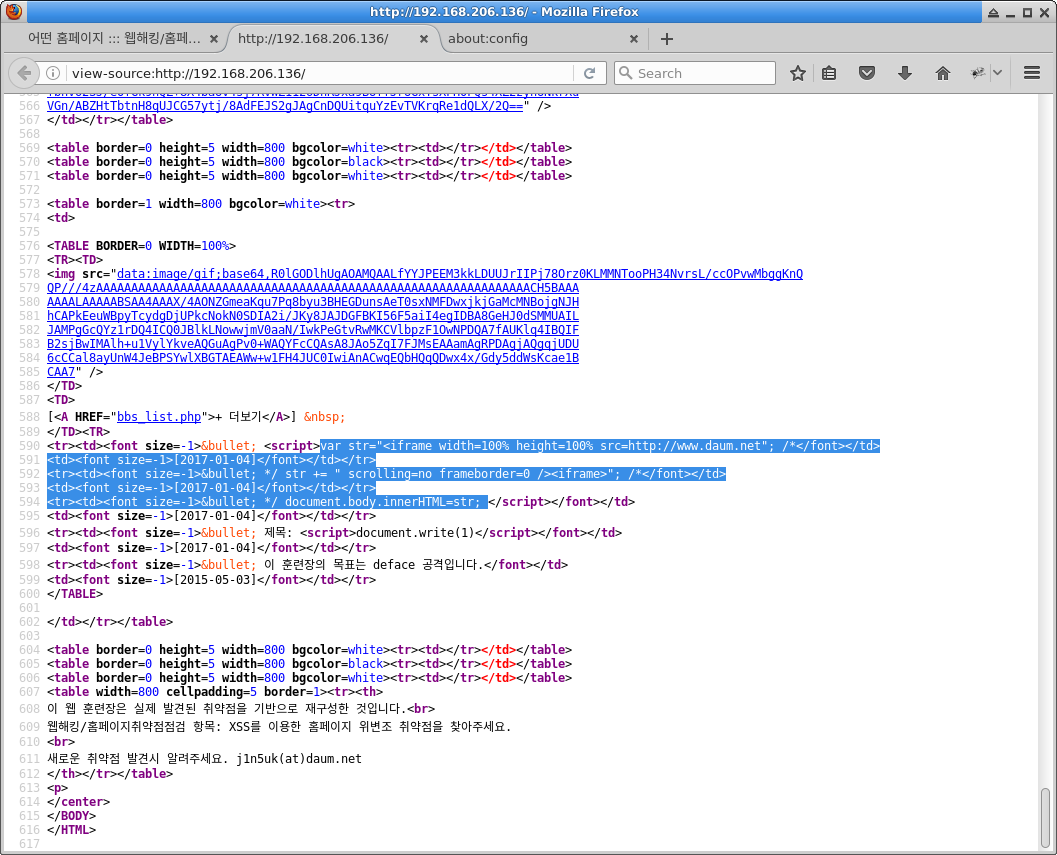Open the Downloads arrow panel
The height and width of the screenshot is (855, 1057).
tap(905, 73)
